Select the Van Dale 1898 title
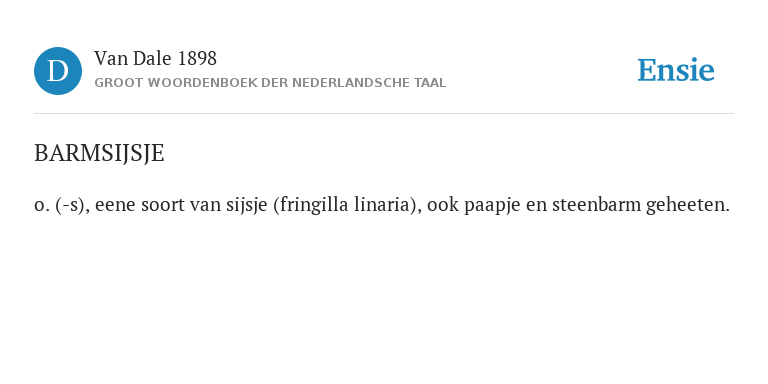 (x=155, y=59)
